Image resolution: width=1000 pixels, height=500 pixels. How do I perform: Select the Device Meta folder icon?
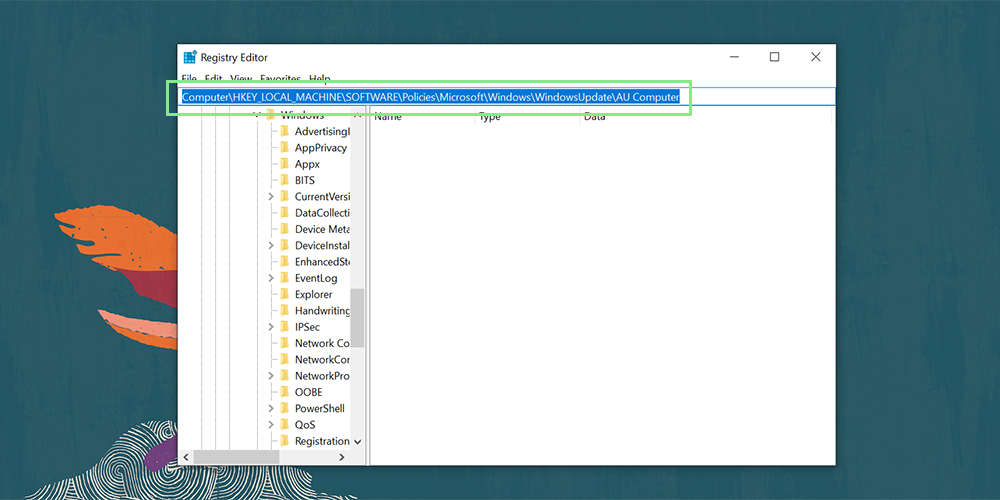284,229
